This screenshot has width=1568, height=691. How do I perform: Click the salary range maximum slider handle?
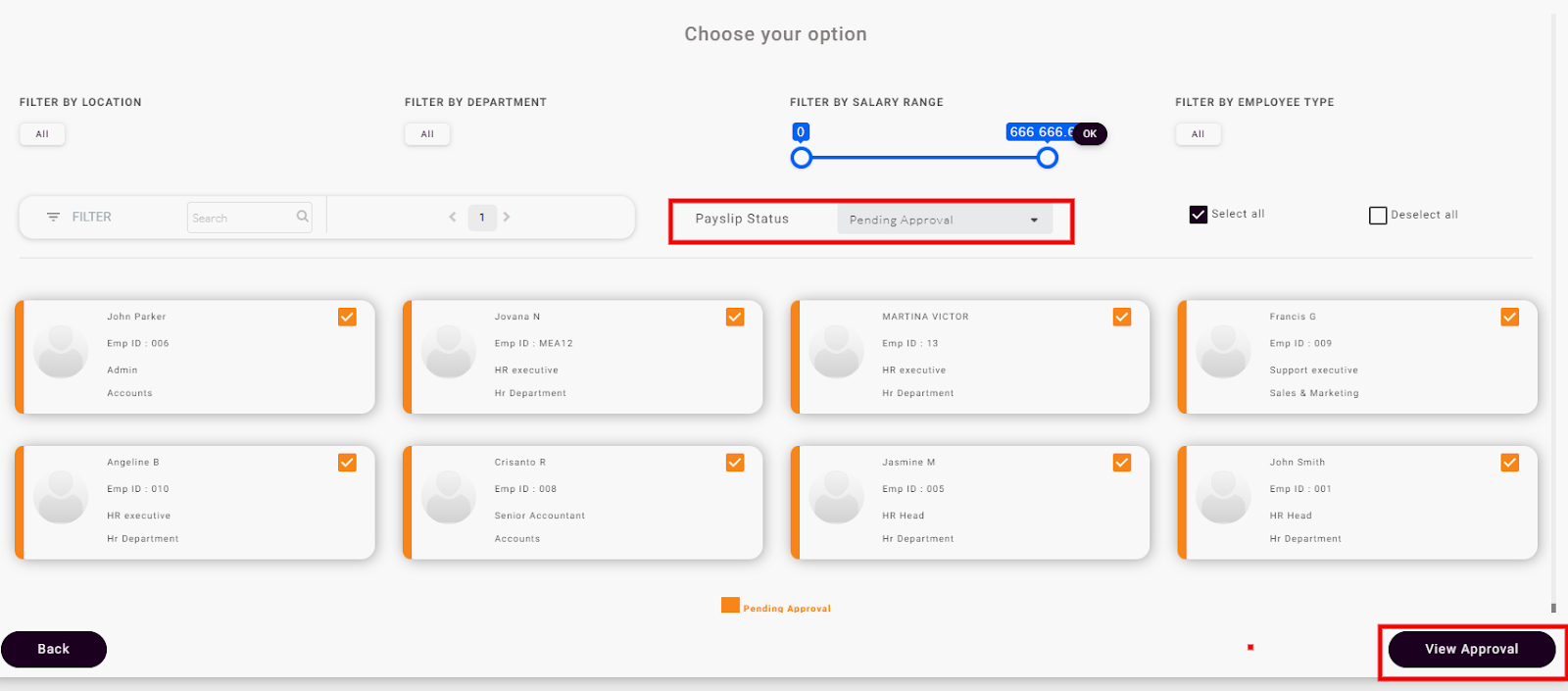coord(1048,158)
